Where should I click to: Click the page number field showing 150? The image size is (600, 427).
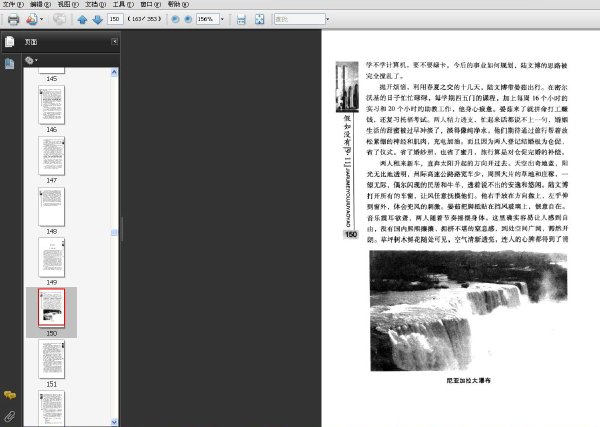coord(115,19)
